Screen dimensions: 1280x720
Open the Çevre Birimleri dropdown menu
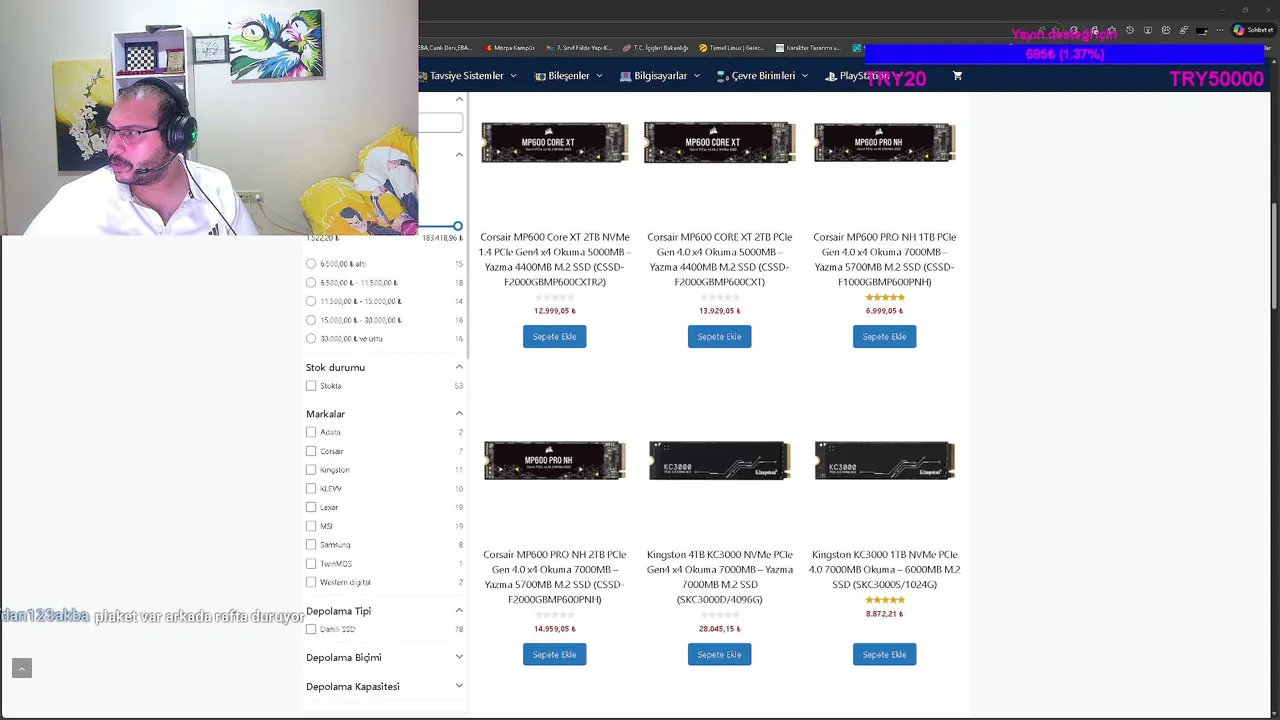click(x=763, y=76)
